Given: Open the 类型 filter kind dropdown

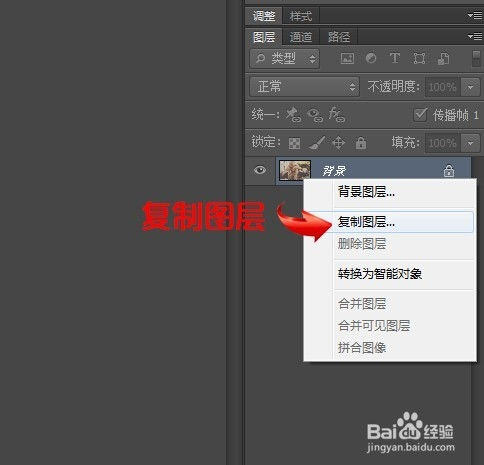Looking at the screenshot, I should 284,59.
